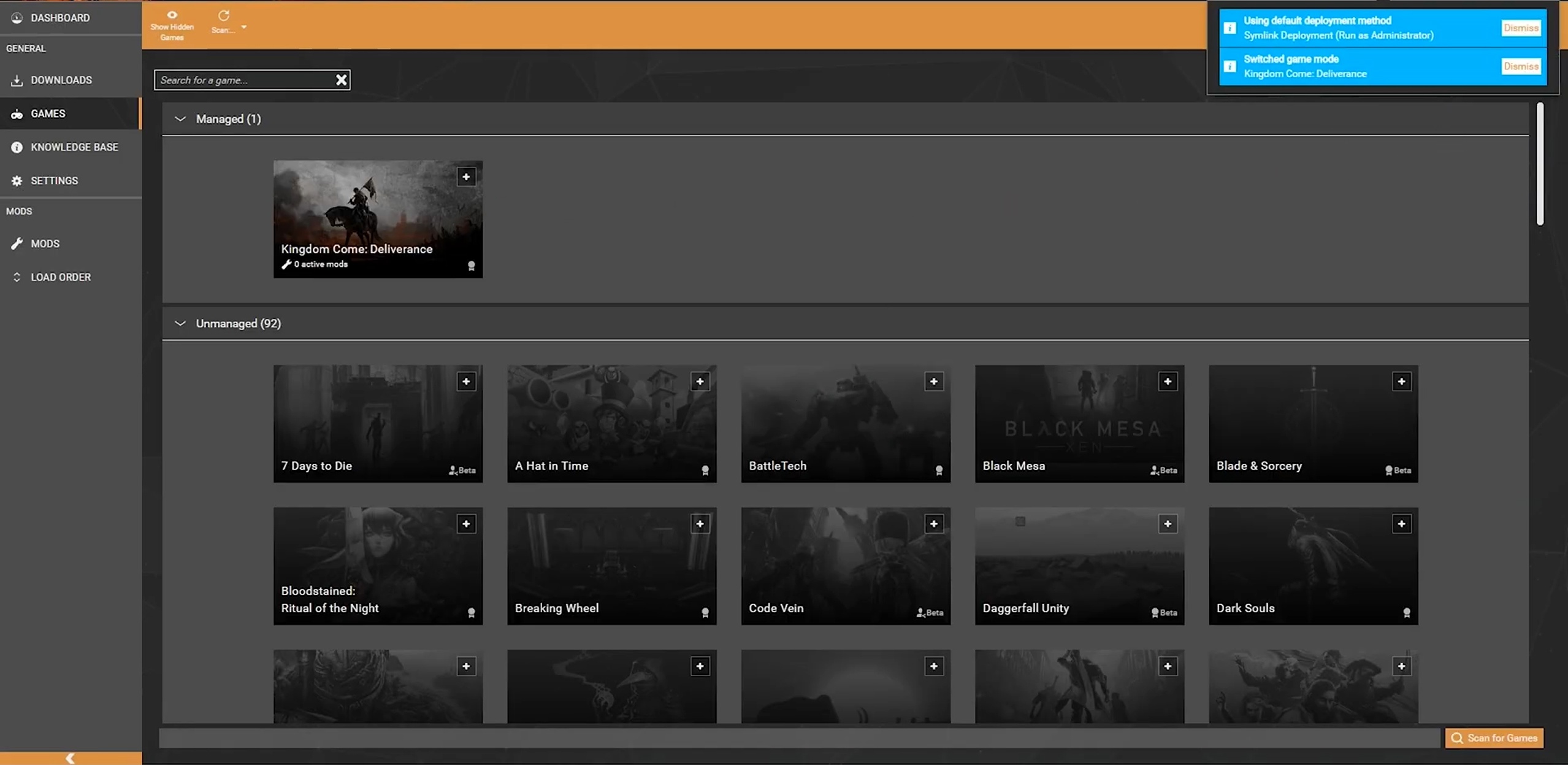The height and width of the screenshot is (765, 1568).
Task: Open Kingdom Come: Deliverance game tile
Action: click(378, 219)
